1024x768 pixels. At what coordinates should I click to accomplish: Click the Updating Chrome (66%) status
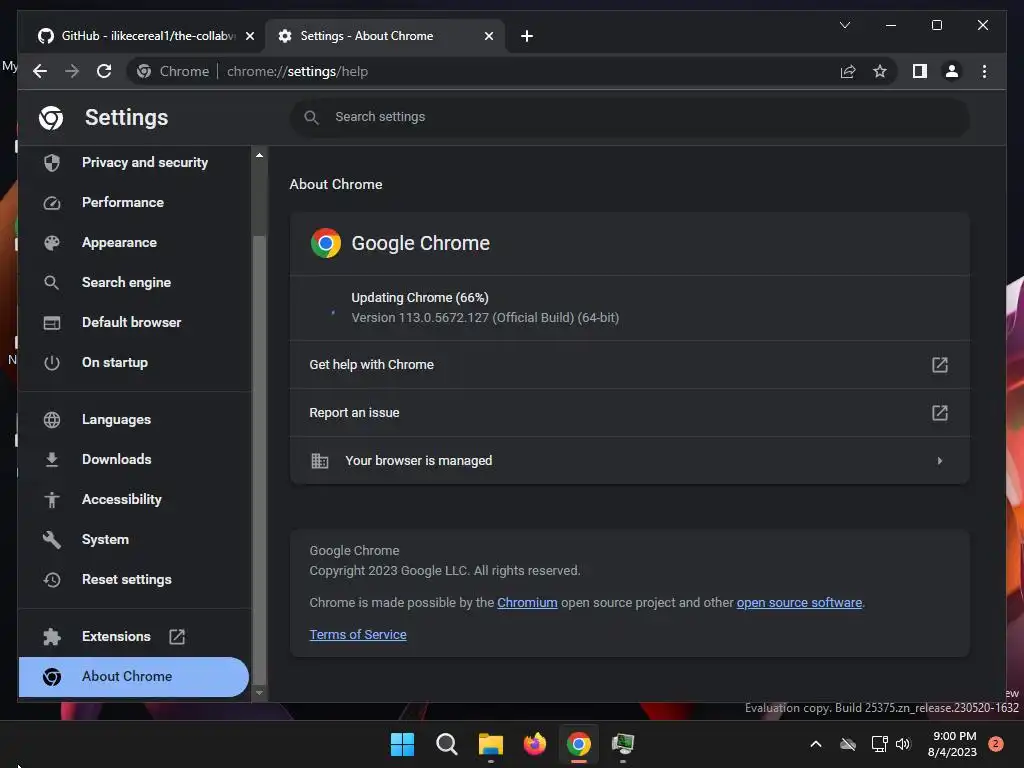pos(420,298)
